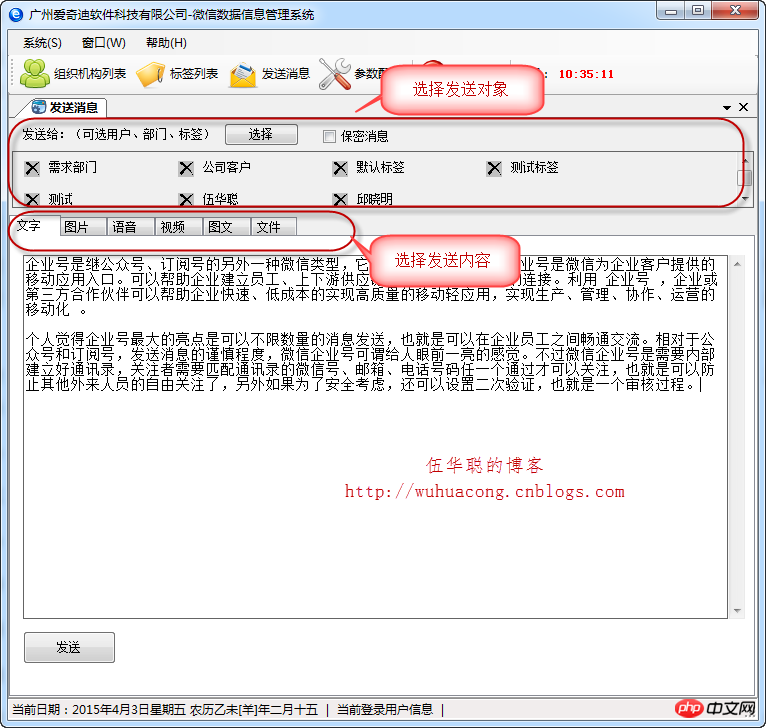
Task: Click inside the message text area
Action: click(375, 437)
